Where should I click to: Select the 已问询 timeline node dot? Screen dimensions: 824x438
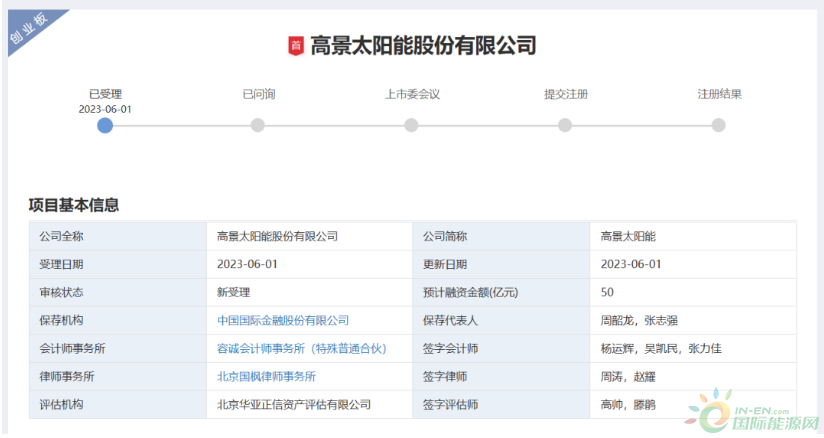tap(258, 125)
